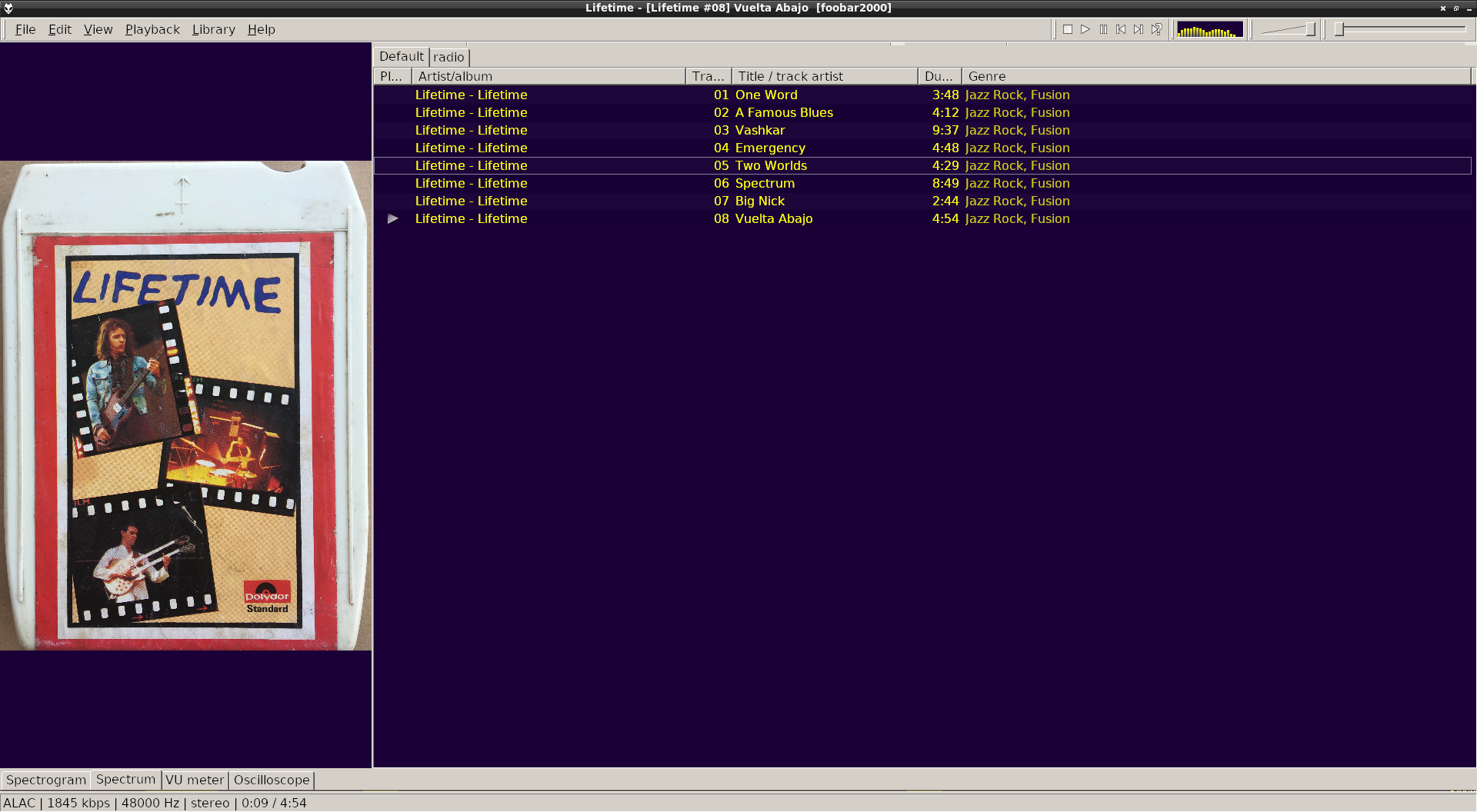
Task: Click the spectrum visualization in toolbar
Action: click(x=1209, y=29)
